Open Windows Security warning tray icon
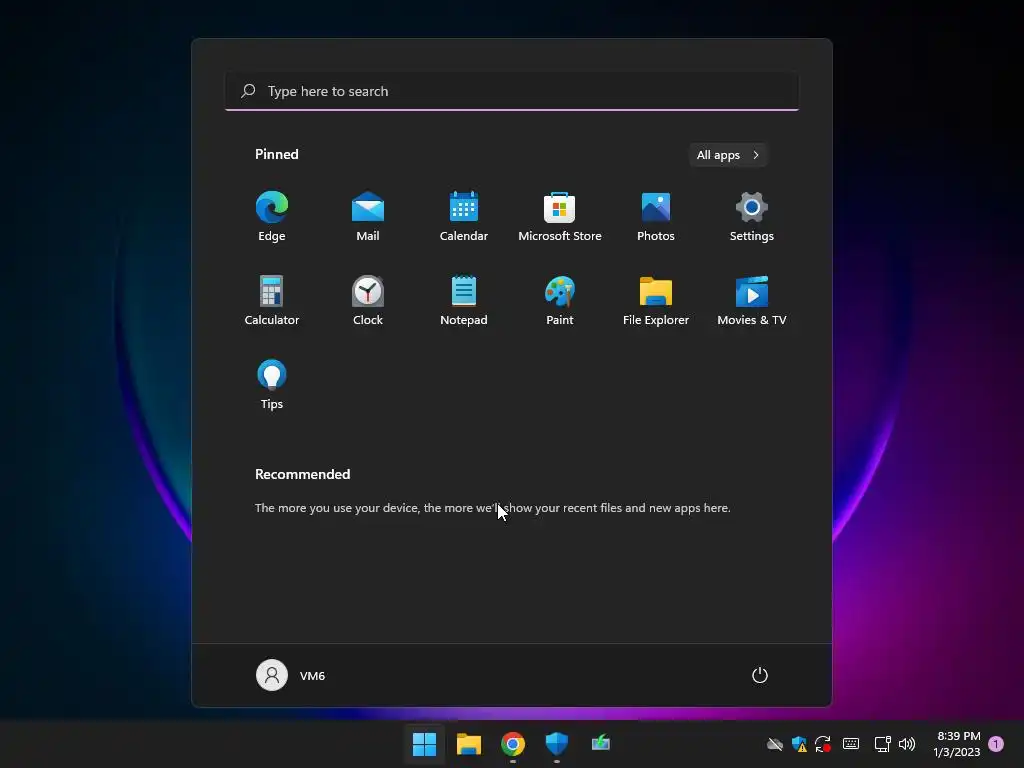1024x768 pixels. (799, 744)
